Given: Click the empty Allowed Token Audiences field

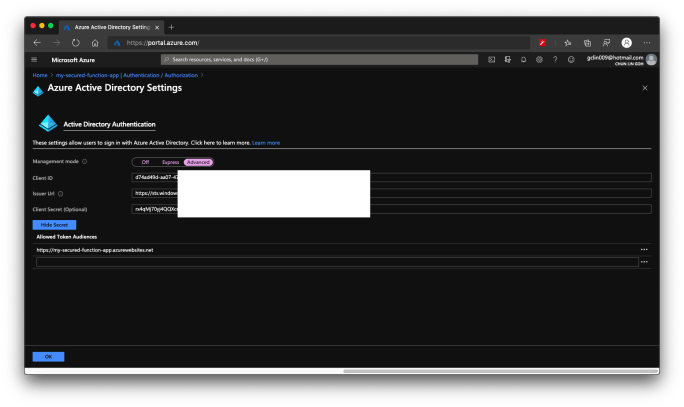Looking at the screenshot, I should (337, 262).
